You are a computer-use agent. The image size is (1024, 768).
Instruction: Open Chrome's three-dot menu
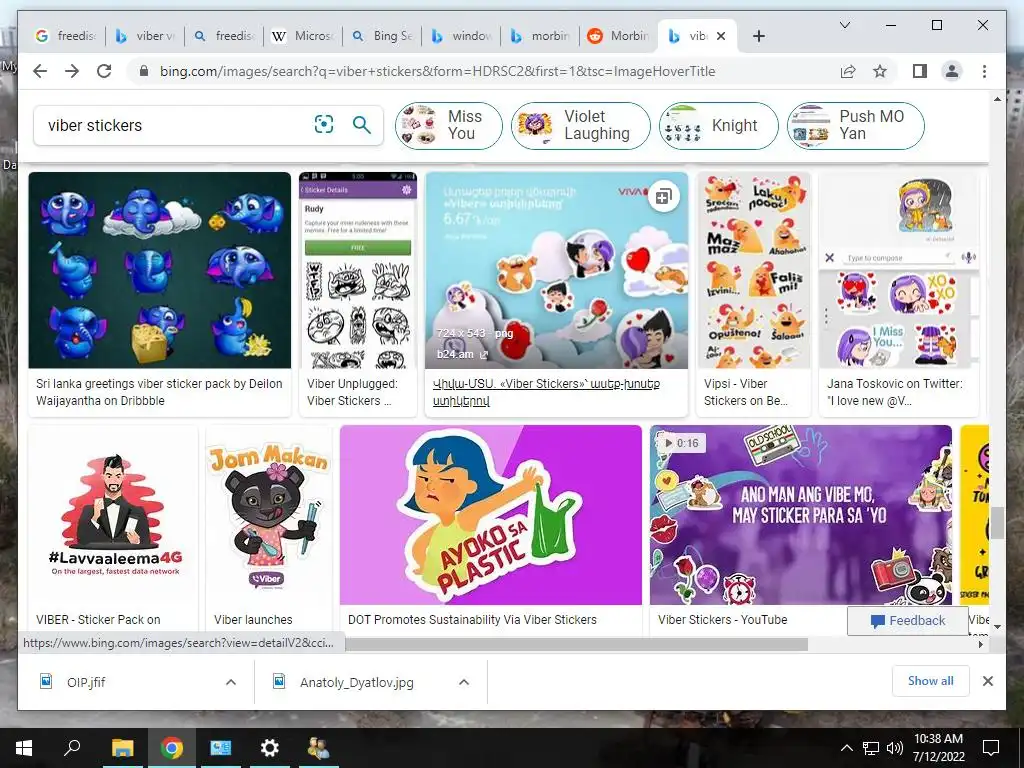coord(984,71)
